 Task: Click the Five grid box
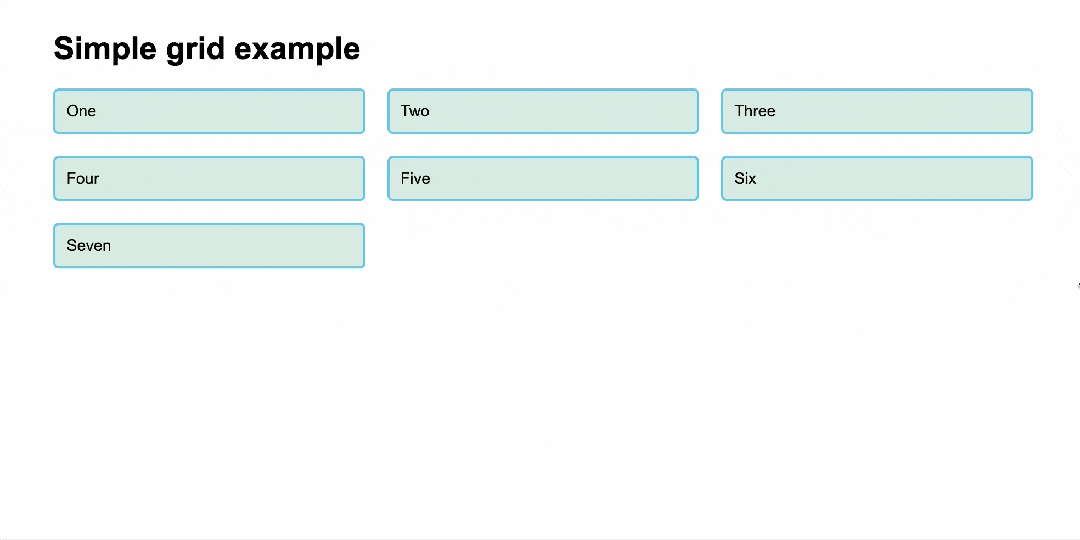tap(543, 178)
